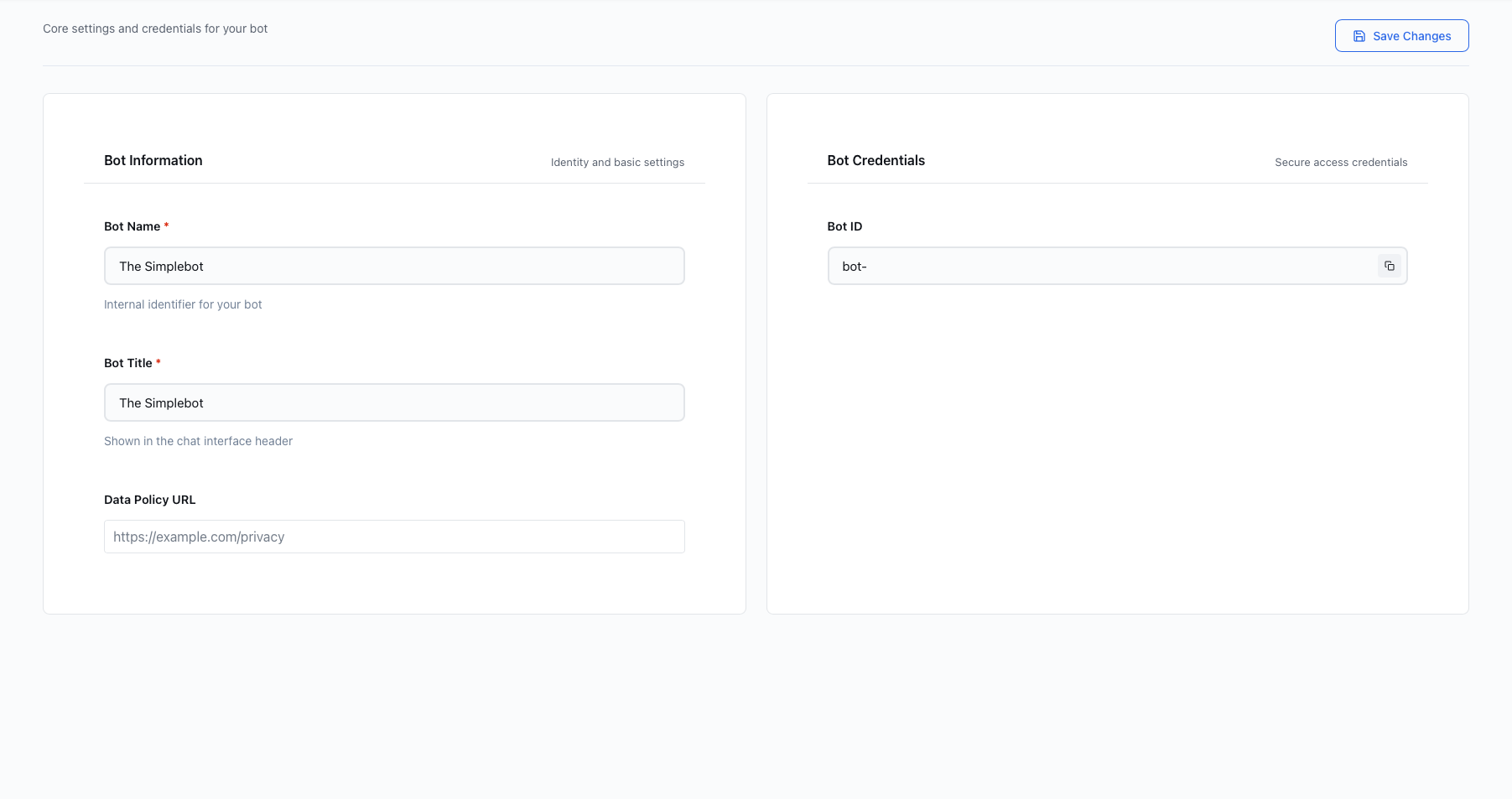The width and height of the screenshot is (1512, 799).
Task: Copy the Bot ID using the copy icon
Action: tap(1390, 265)
